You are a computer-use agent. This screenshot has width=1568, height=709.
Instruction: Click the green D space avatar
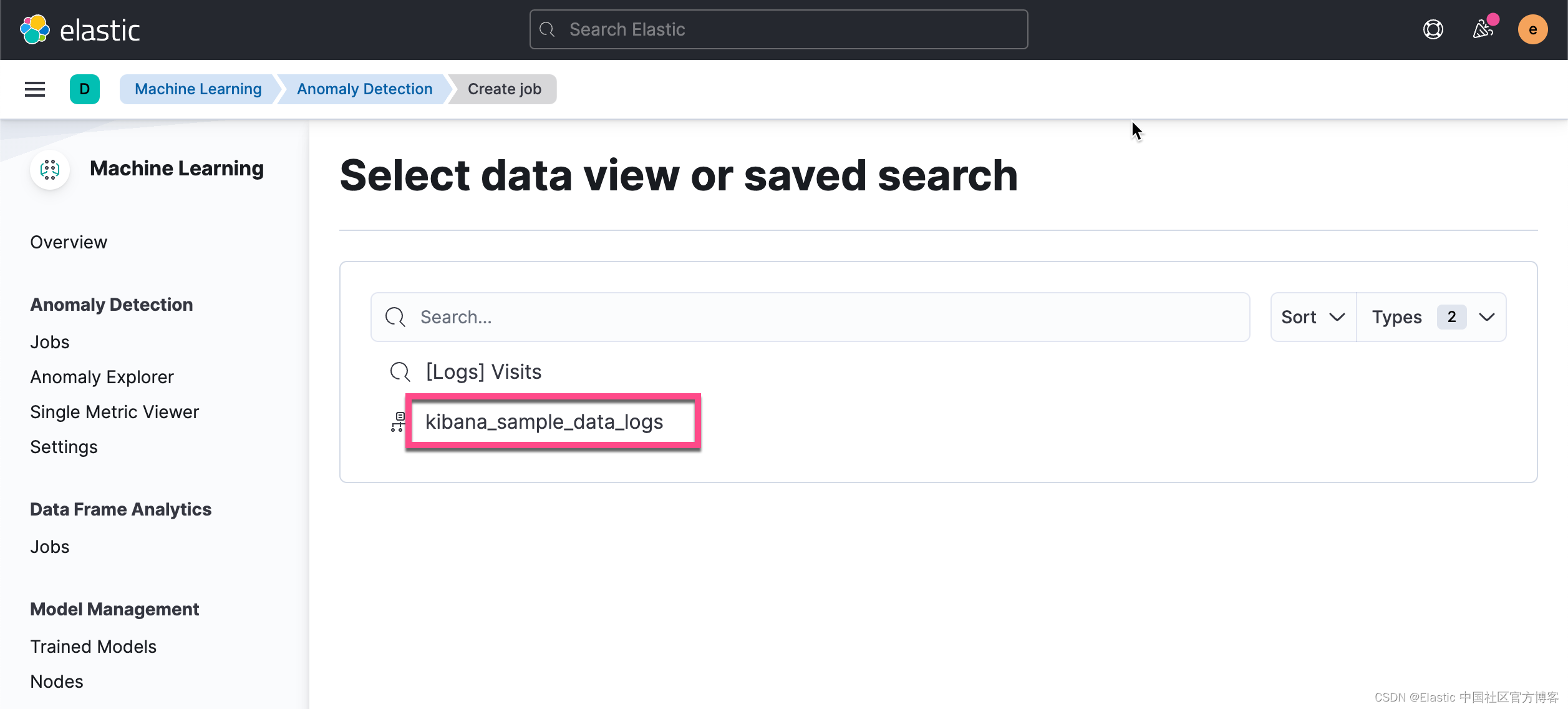tap(85, 89)
